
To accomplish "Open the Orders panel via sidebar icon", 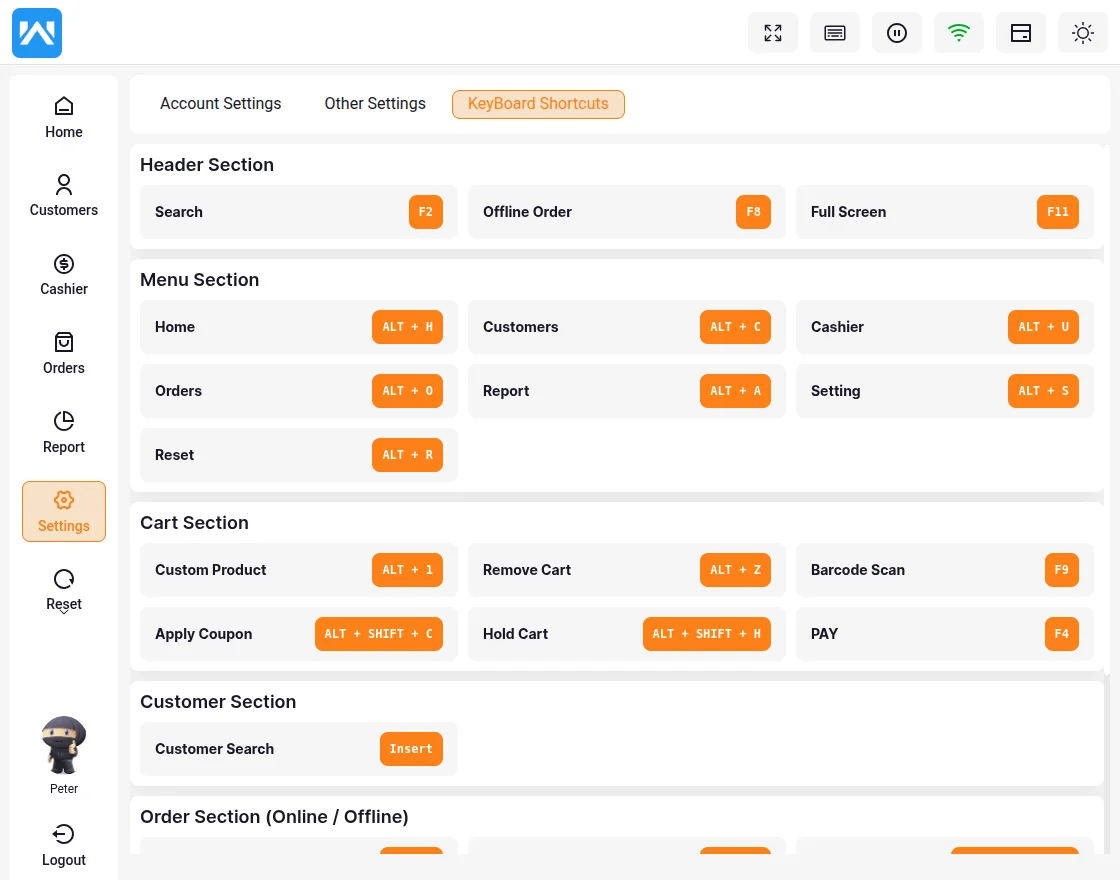I will (64, 353).
